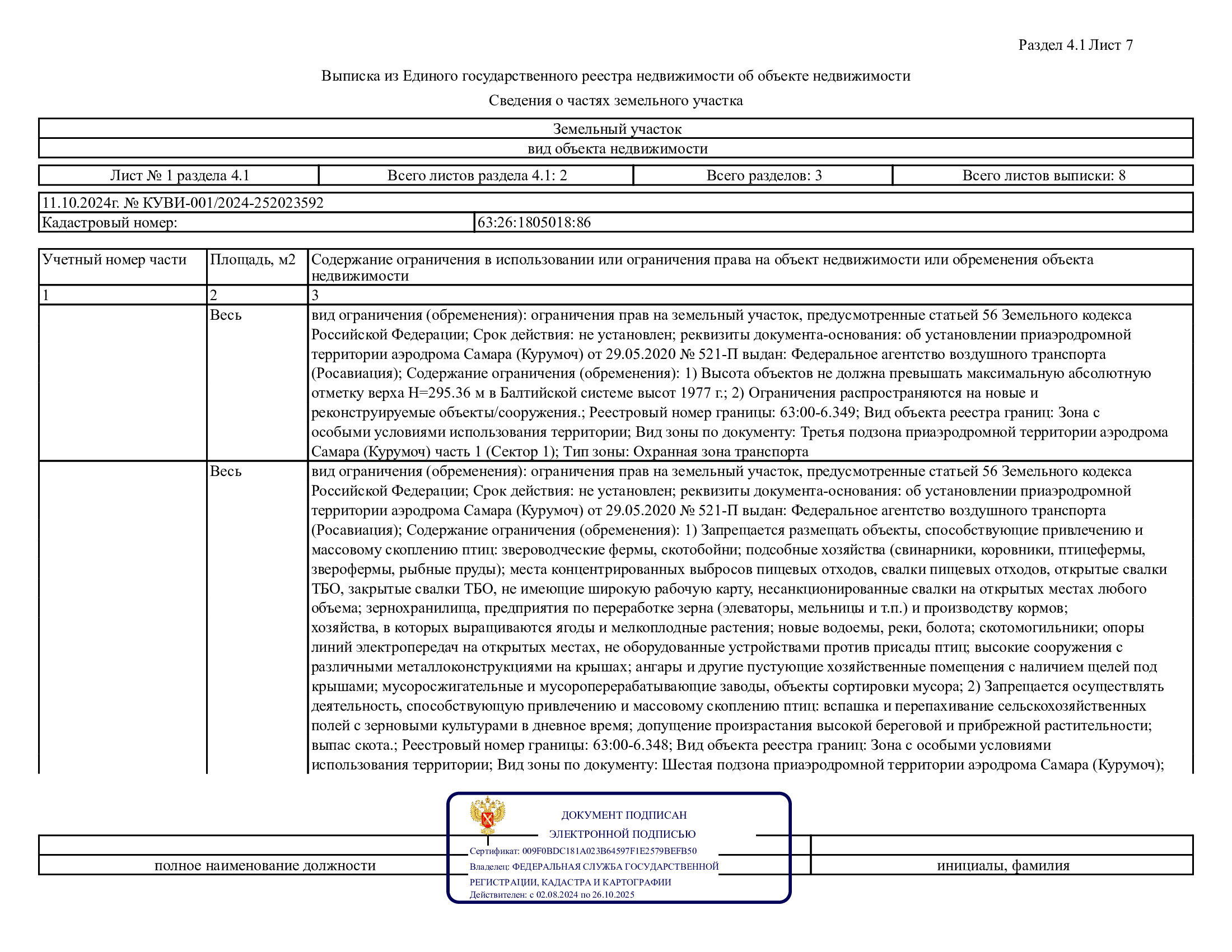Screen dimensions: 1232x952
Task: Click the 'ДОКУМЕНТ ПОДПИСАН' stamp heading
Action: [623, 815]
